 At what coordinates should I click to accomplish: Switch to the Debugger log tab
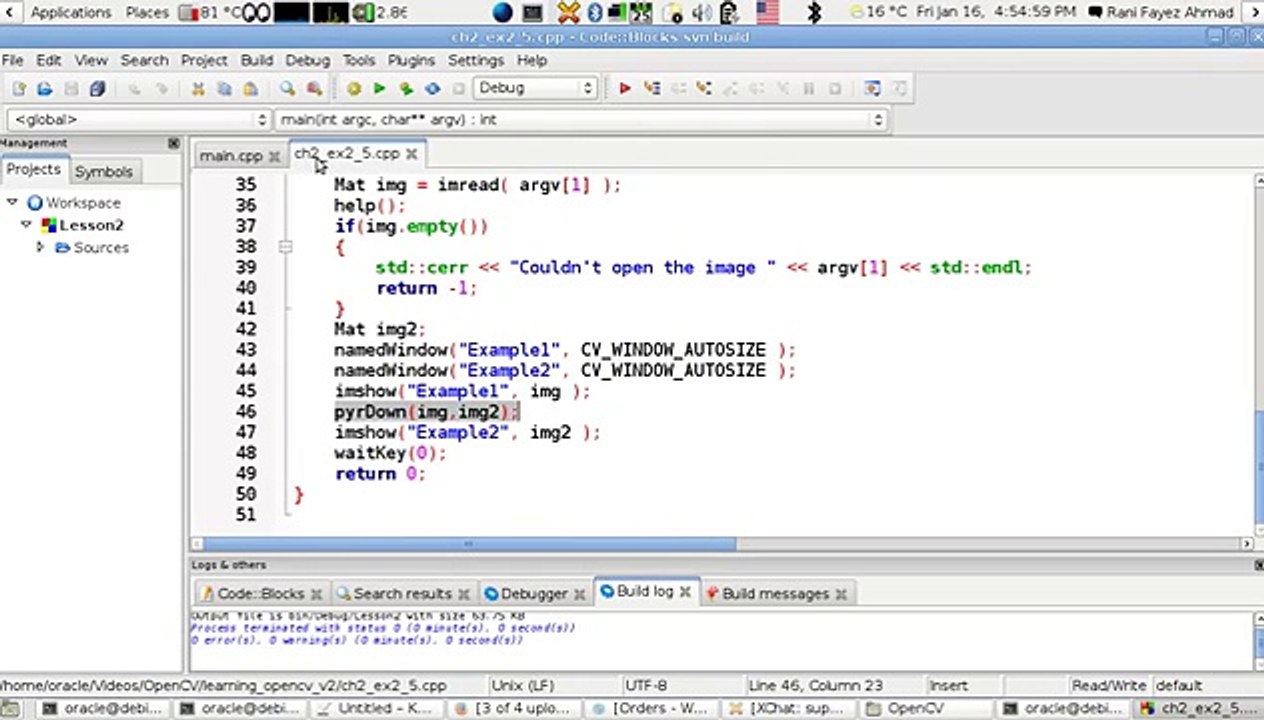[534, 594]
